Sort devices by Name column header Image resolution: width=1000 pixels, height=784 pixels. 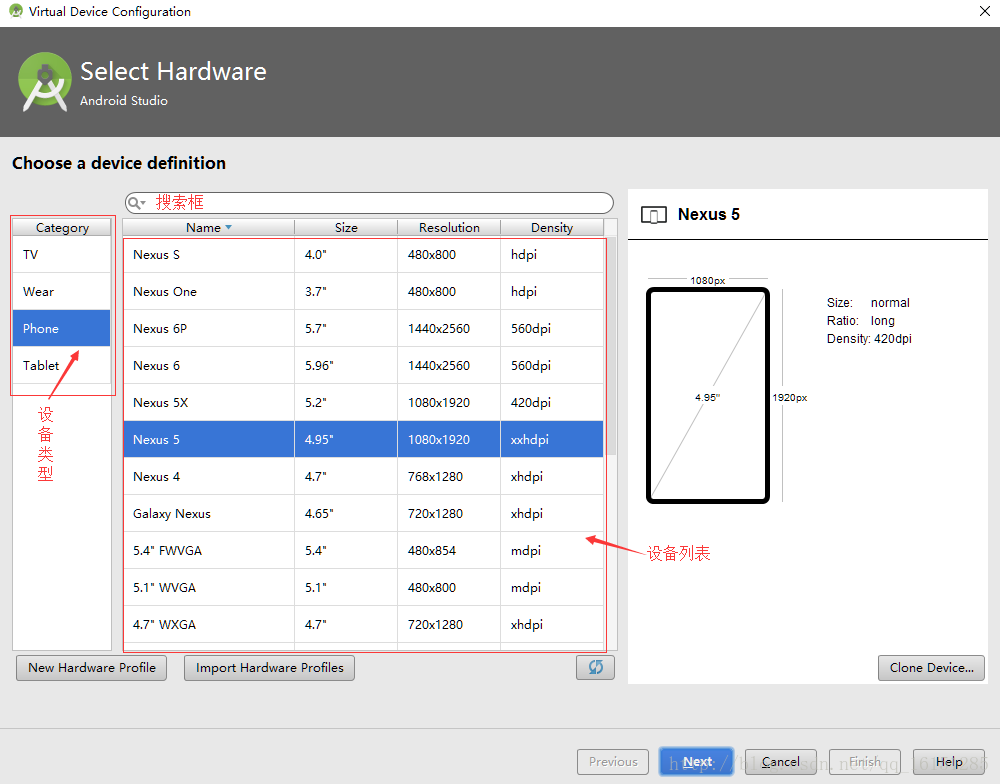coord(209,228)
